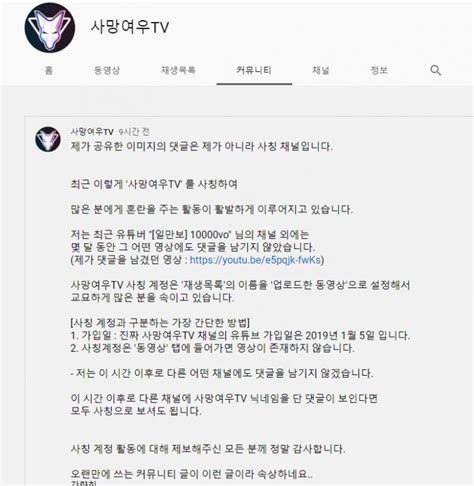Click the 모두 사칭으로 보셔도 됩니다 line

136,411
